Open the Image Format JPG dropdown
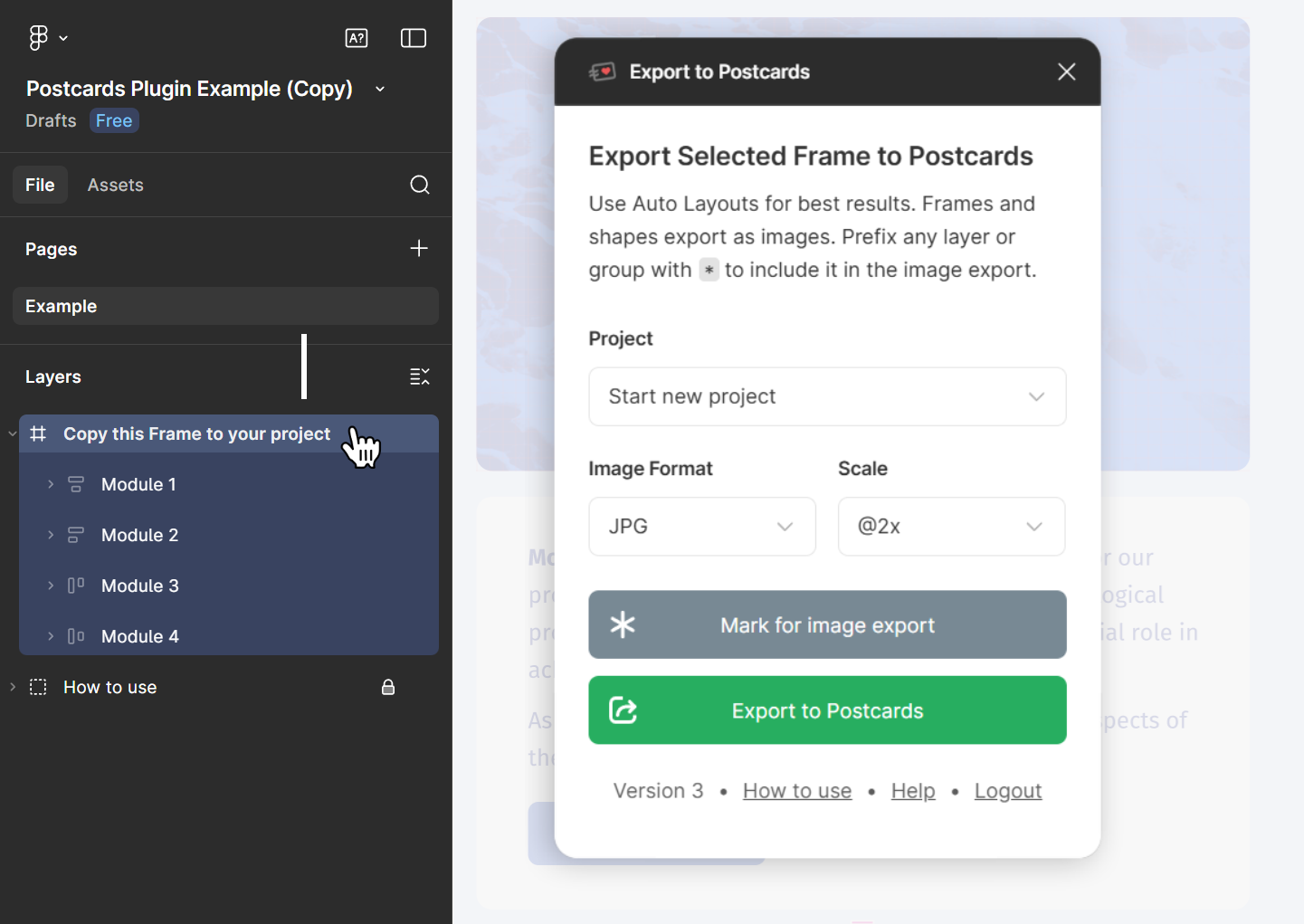 pyautogui.click(x=702, y=526)
